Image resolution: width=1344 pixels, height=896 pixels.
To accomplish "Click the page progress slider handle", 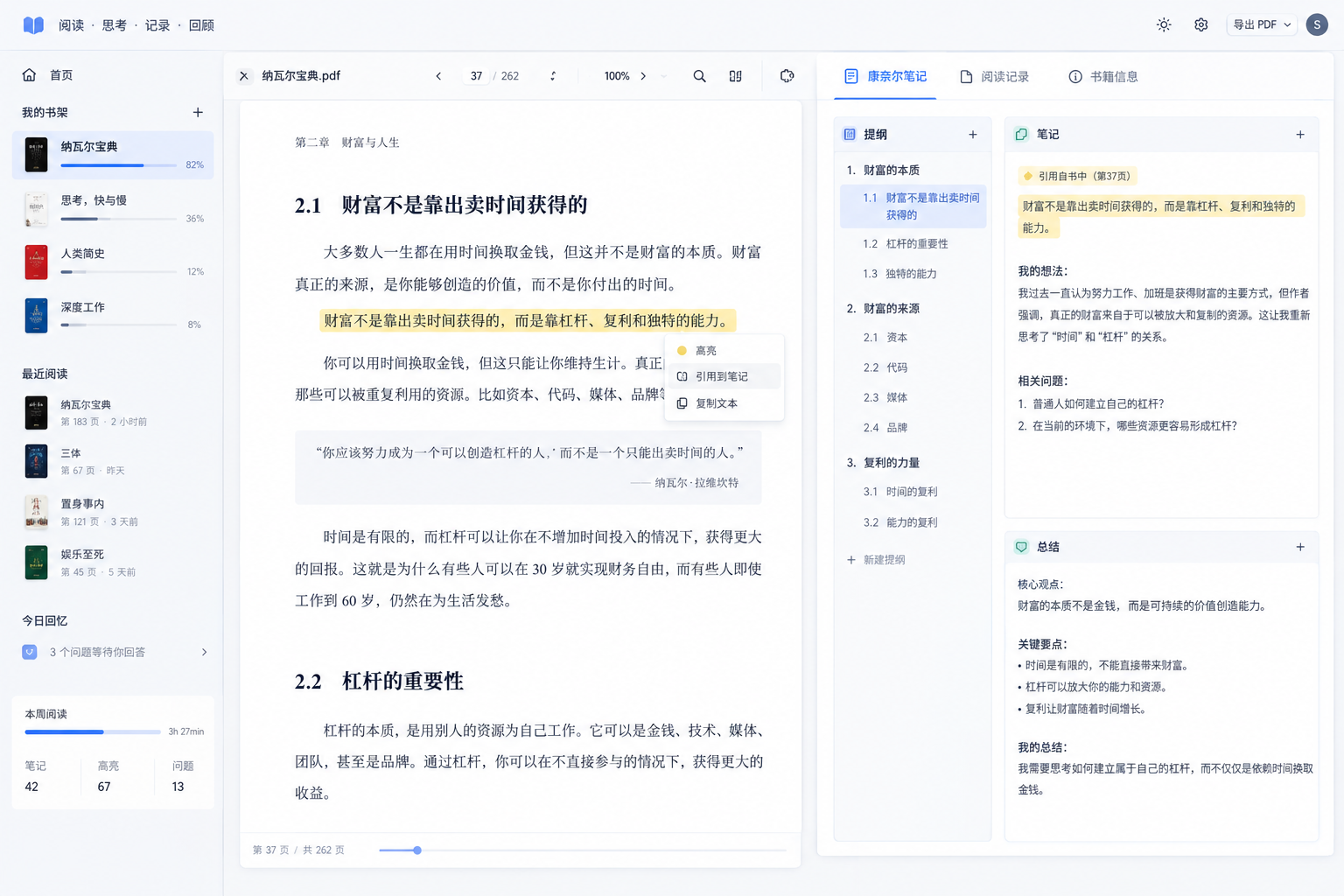I will pyautogui.click(x=417, y=850).
